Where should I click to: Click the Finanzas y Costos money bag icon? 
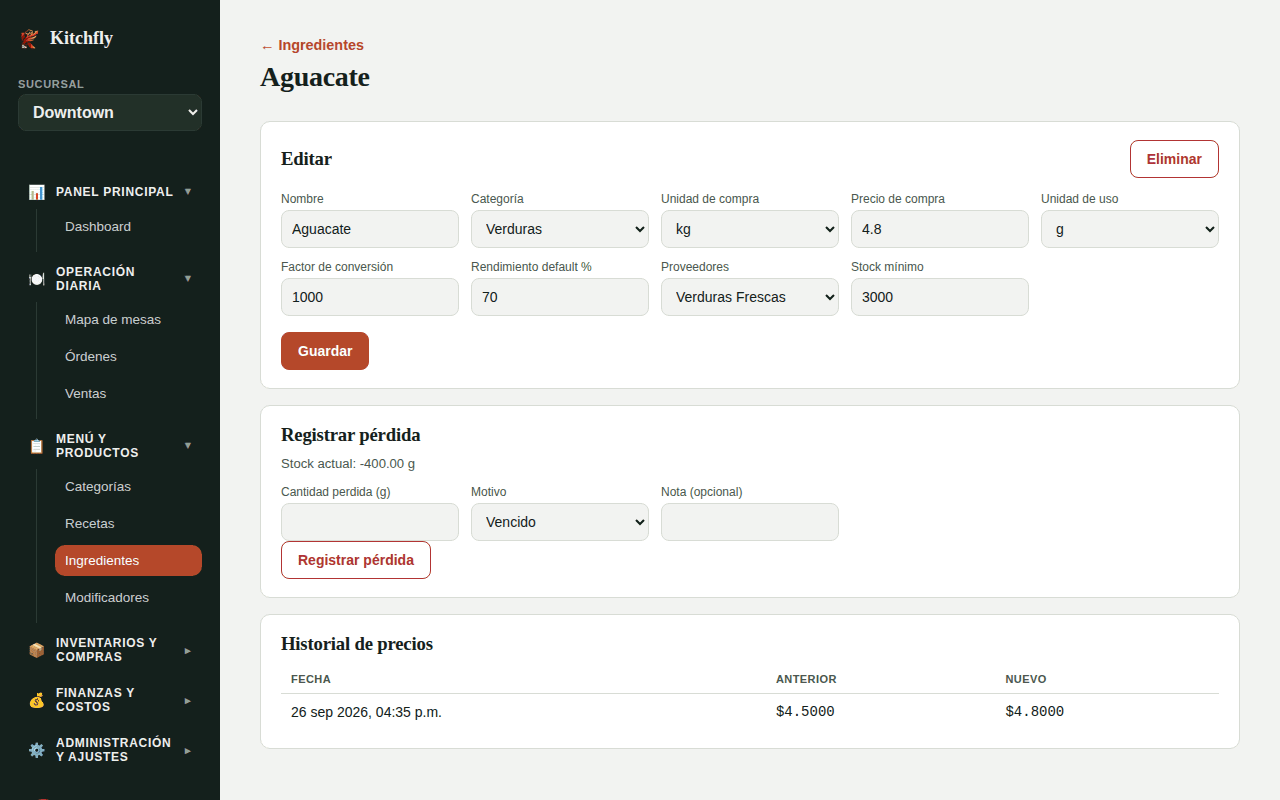[x=36, y=700]
